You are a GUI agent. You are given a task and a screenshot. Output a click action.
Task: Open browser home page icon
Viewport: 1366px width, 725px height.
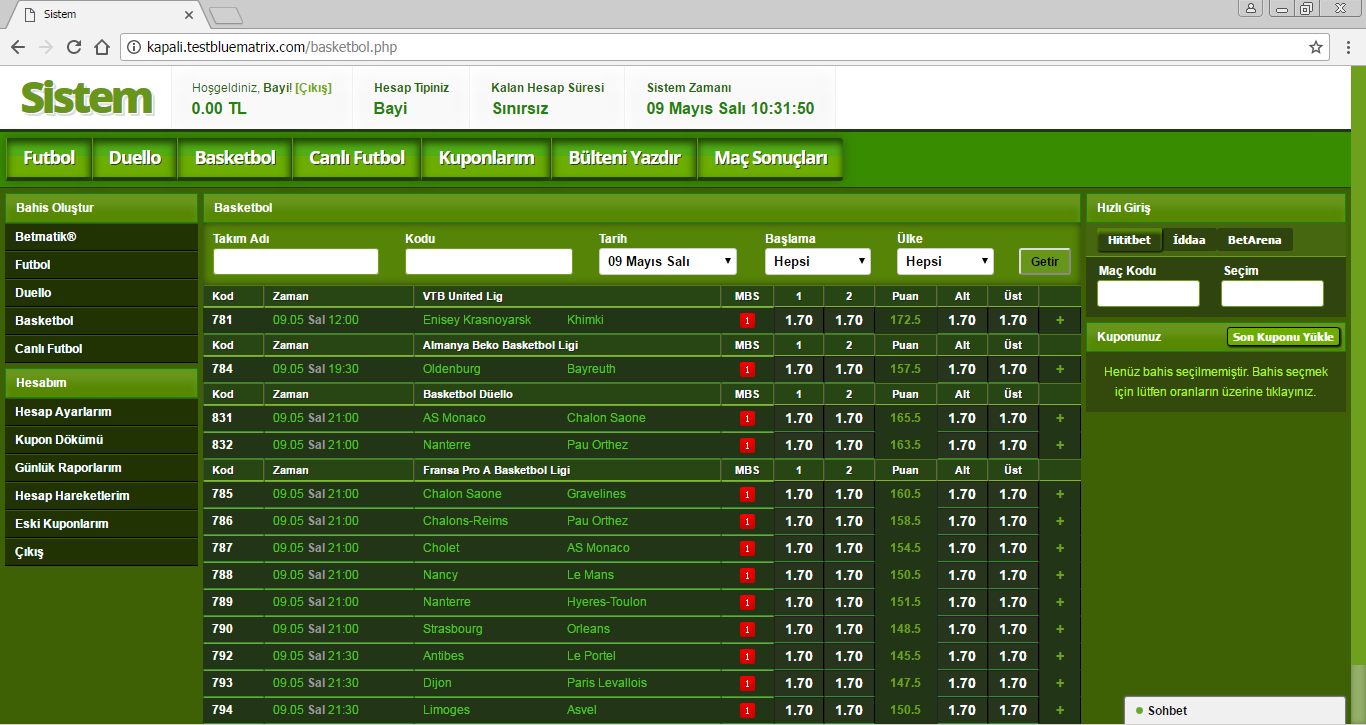pos(101,47)
